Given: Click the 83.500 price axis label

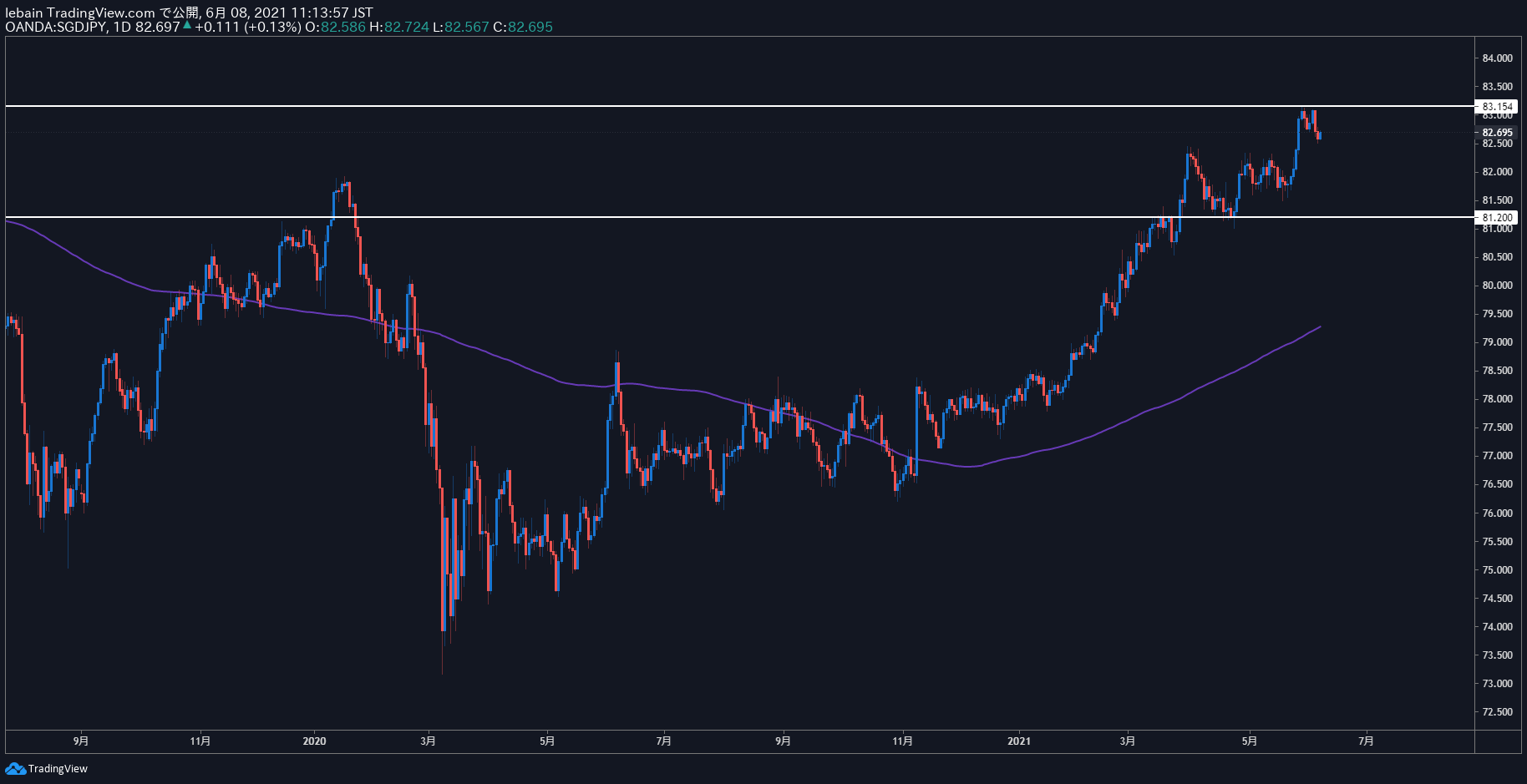Looking at the screenshot, I should tap(1497, 86).
